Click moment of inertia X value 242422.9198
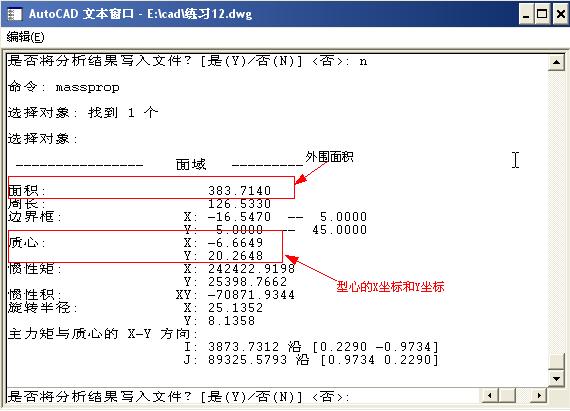This screenshot has height=411, width=570. (251, 269)
